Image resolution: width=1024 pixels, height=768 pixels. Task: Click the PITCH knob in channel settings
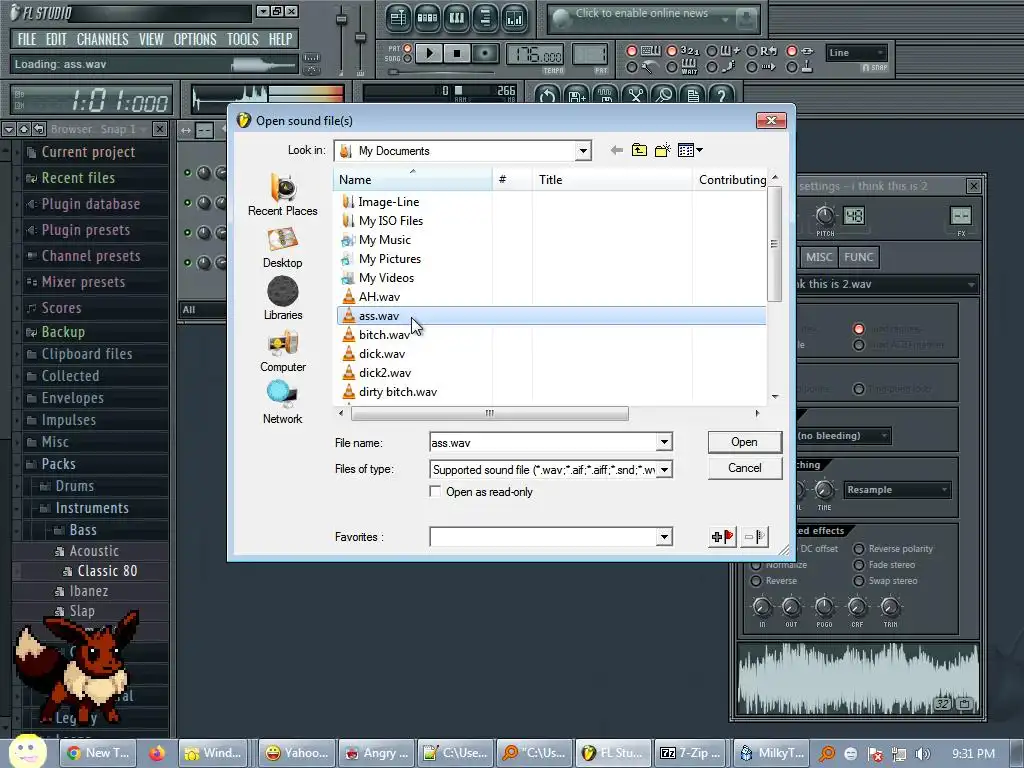point(825,216)
